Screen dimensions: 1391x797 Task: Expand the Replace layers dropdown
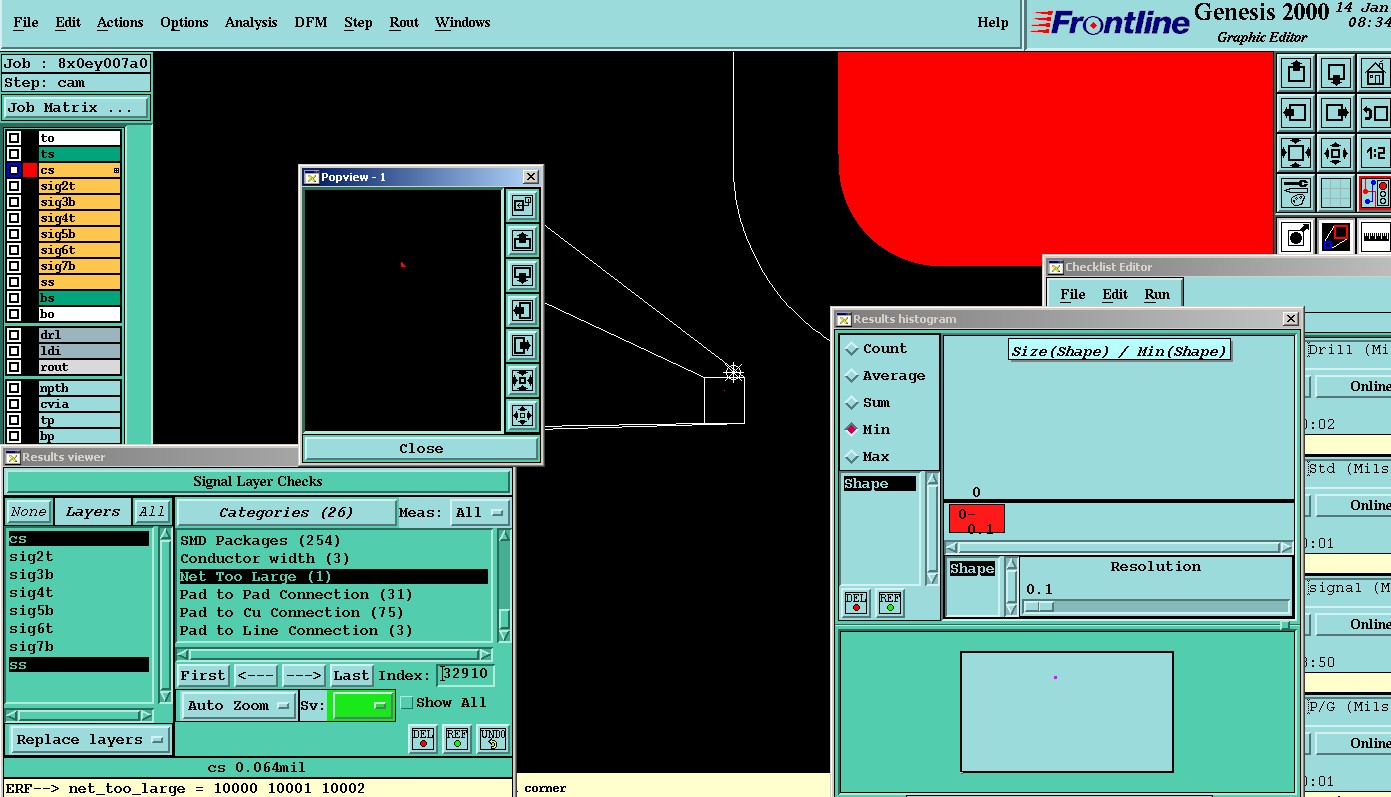(x=89, y=740)
